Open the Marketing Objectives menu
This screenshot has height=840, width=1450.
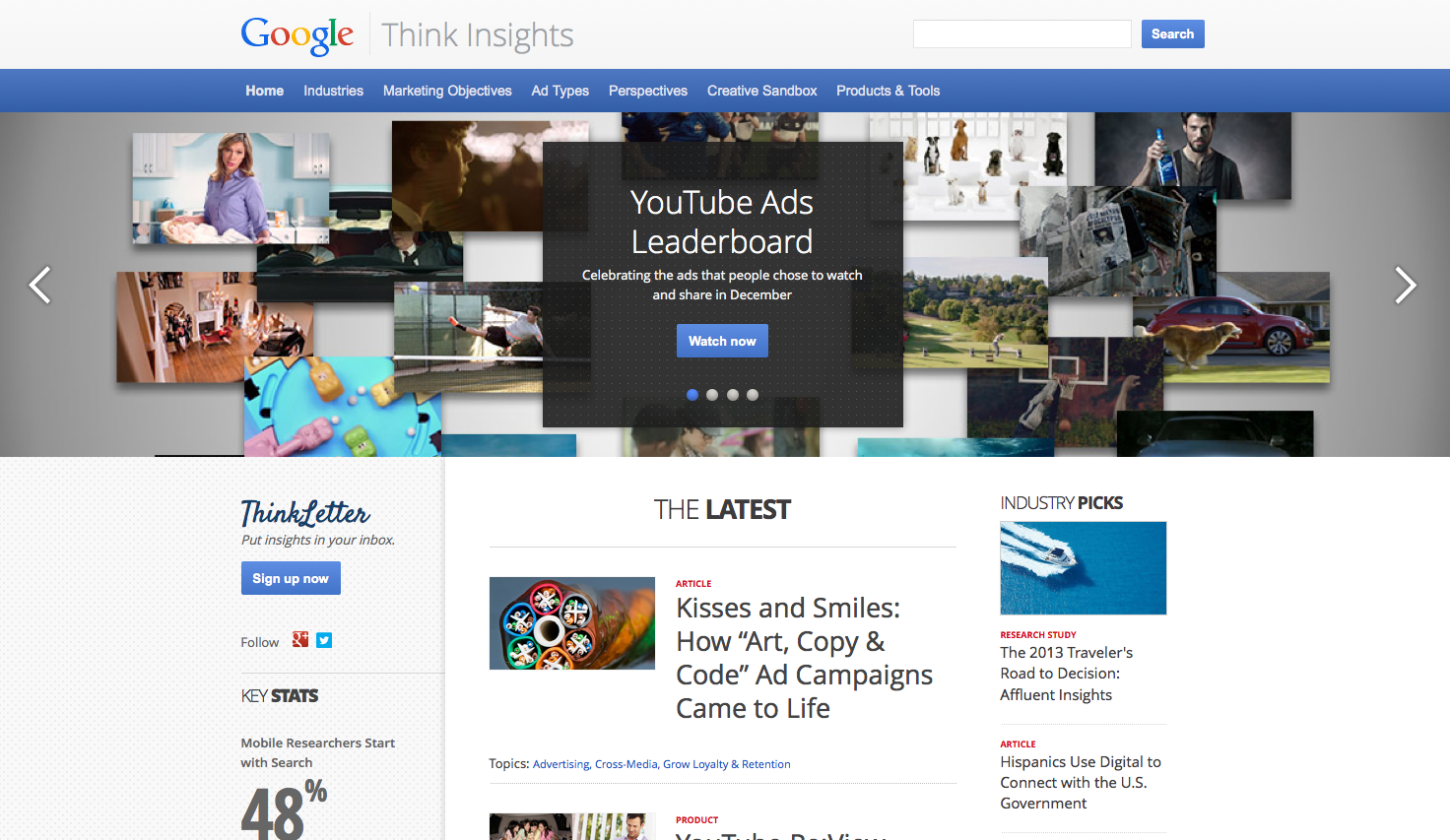coord(447,91)
